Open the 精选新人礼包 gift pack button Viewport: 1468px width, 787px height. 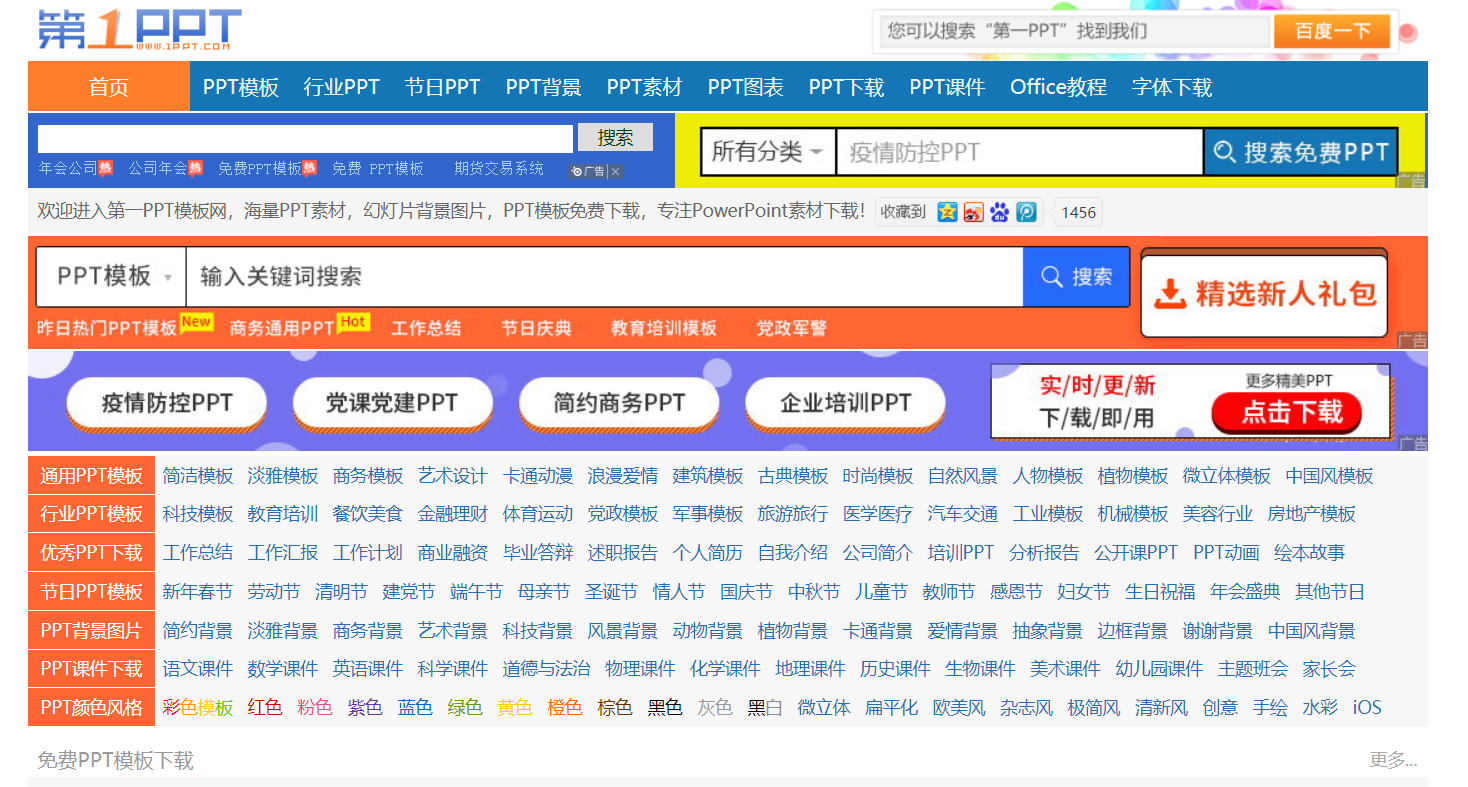[x=1264, y=294]
